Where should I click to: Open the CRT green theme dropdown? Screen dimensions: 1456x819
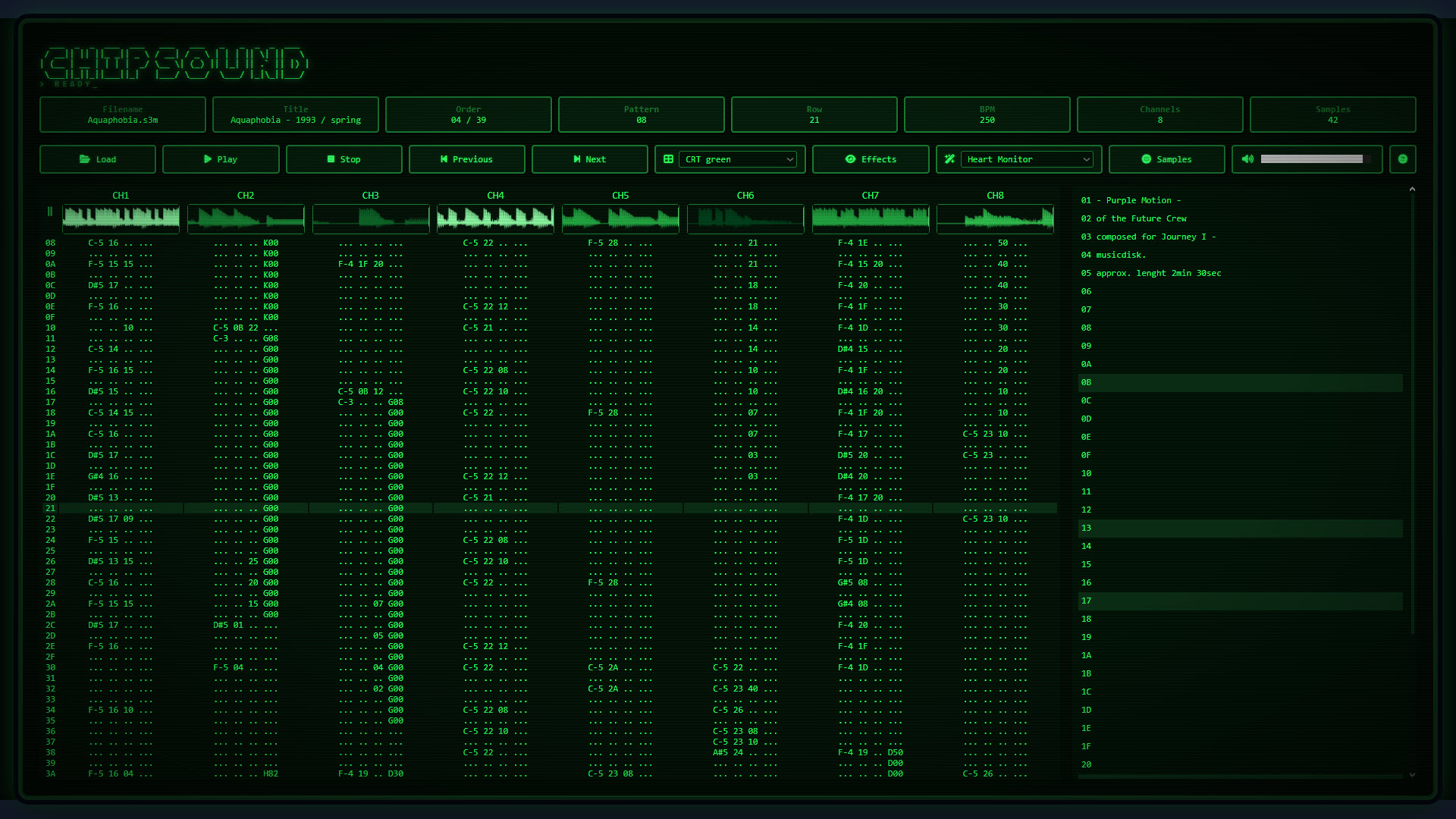pyautogui.click(x=737, y=159)
